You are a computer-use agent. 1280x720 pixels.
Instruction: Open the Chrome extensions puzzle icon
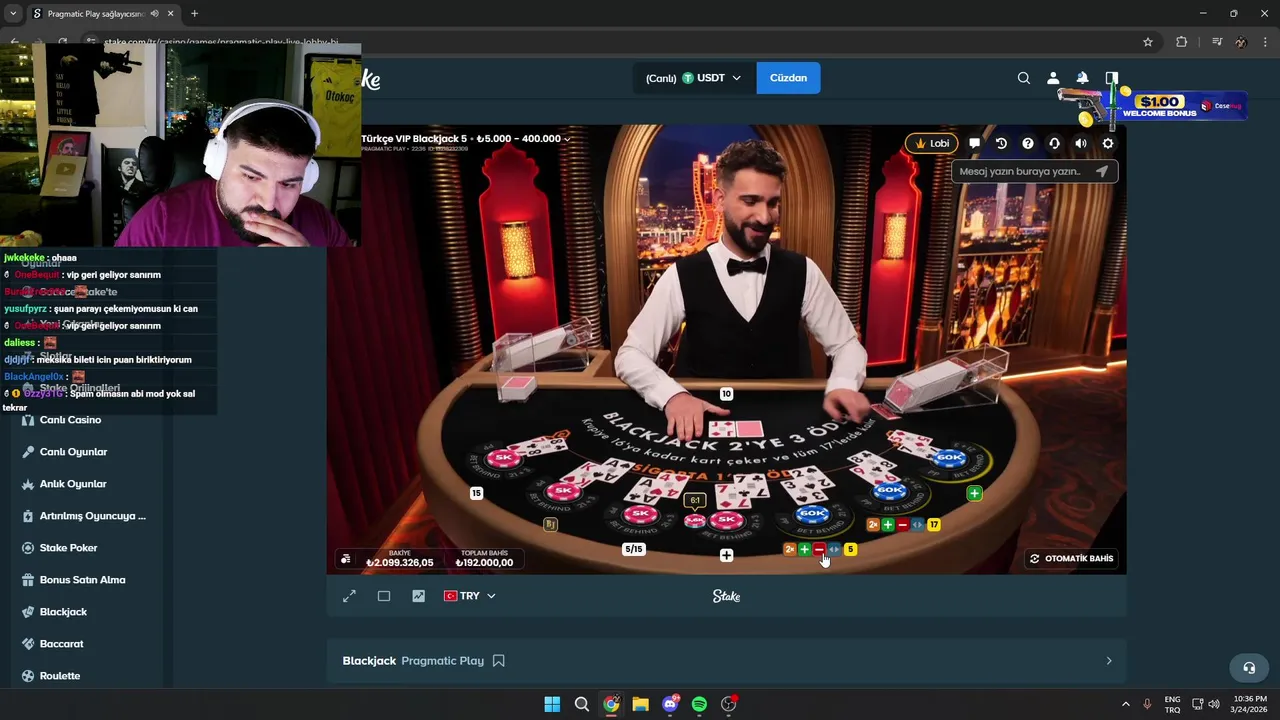(x=1182, y=42)
